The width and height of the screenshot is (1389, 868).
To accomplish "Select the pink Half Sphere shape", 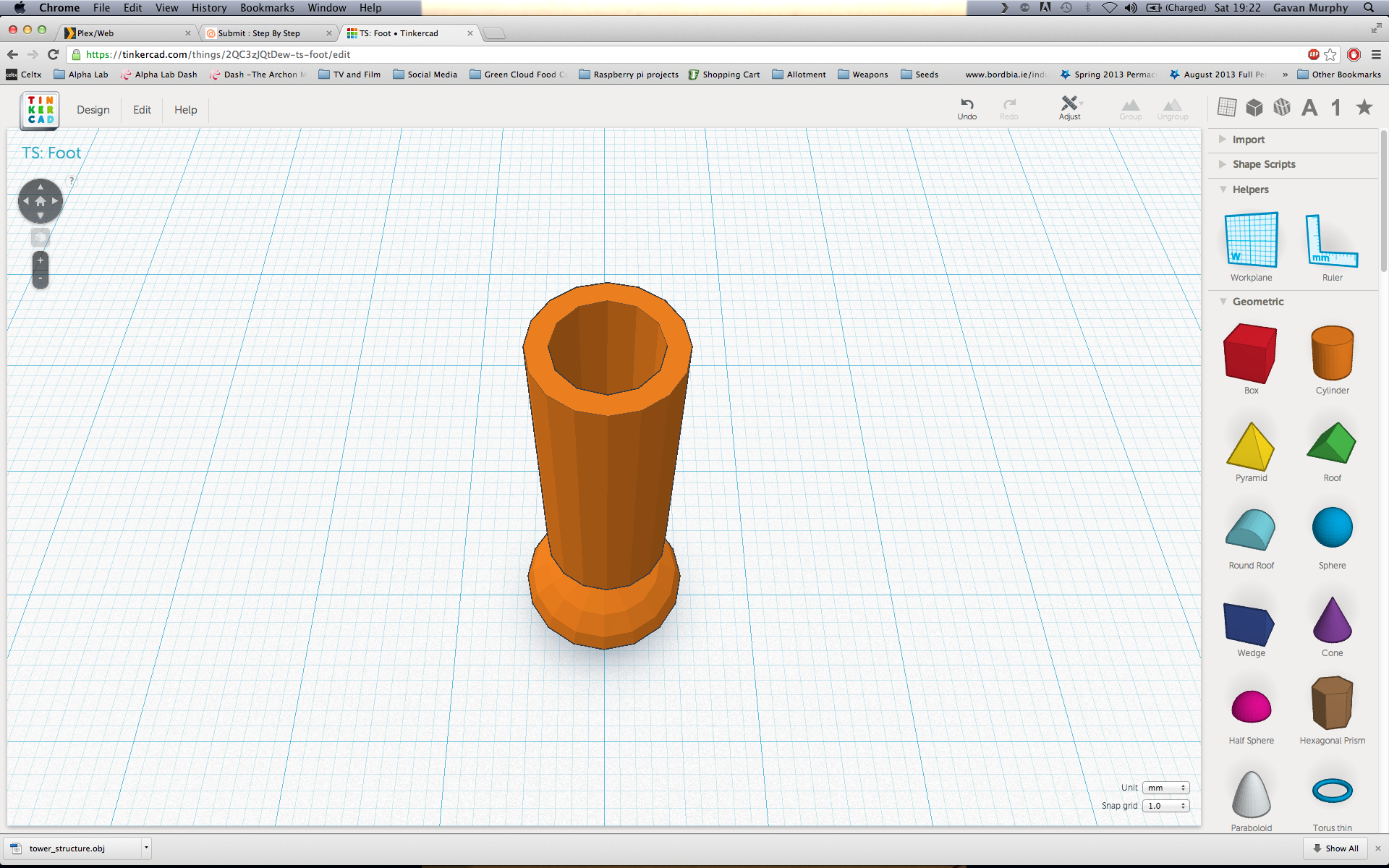I will point(1251,706).
